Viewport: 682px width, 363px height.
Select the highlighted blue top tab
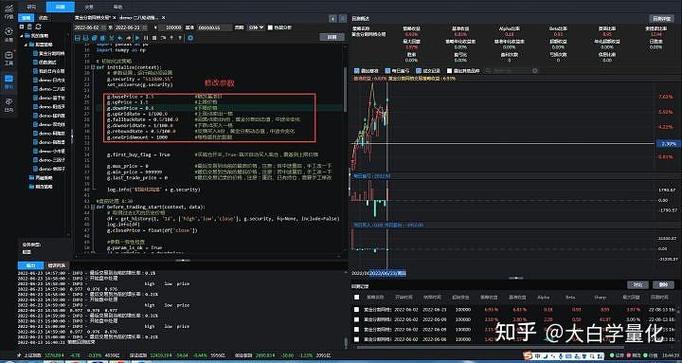pyautogui.click(x=60, y=7)
